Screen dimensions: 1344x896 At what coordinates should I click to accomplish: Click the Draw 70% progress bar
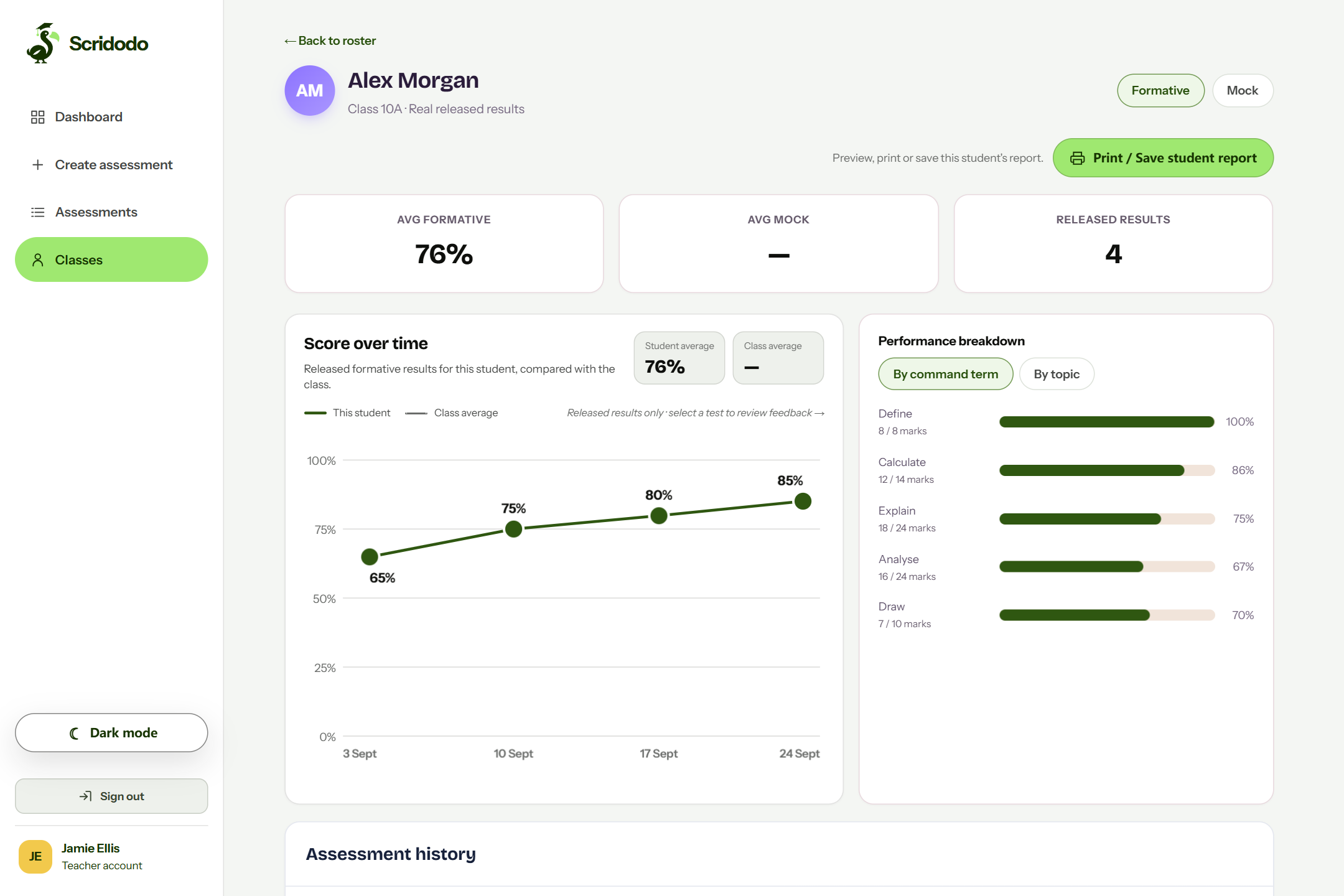(x=1107, y=615)
